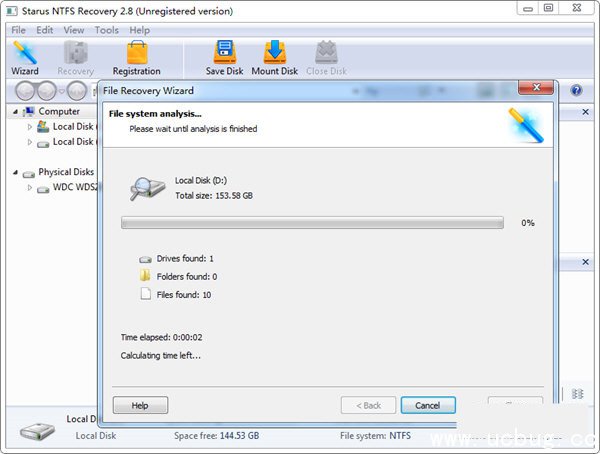Click 'Folders found: 0' text
Viewport: 600px width, 454px height.
tap(187, 276)
